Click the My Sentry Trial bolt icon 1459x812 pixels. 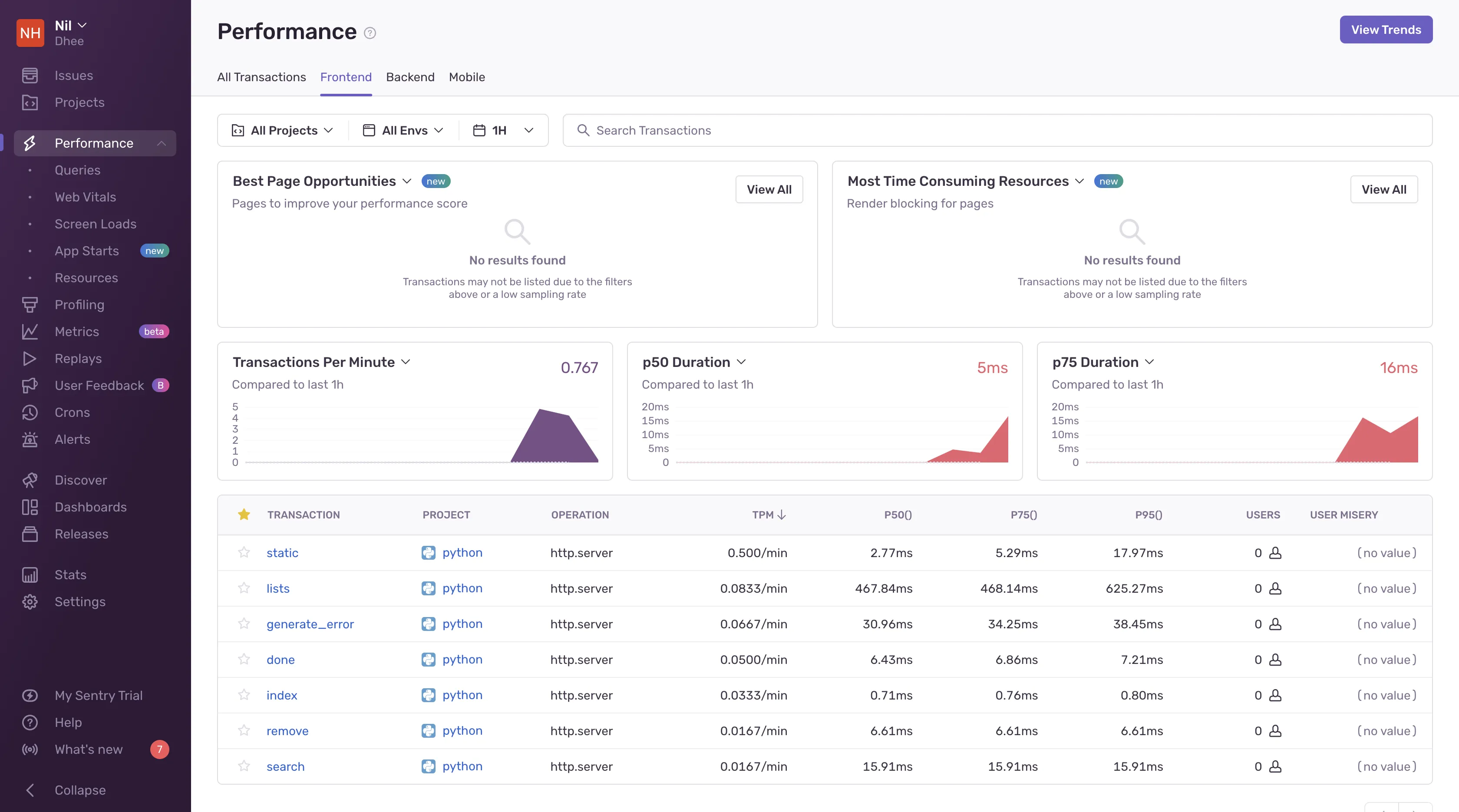(x=30, y=695)
